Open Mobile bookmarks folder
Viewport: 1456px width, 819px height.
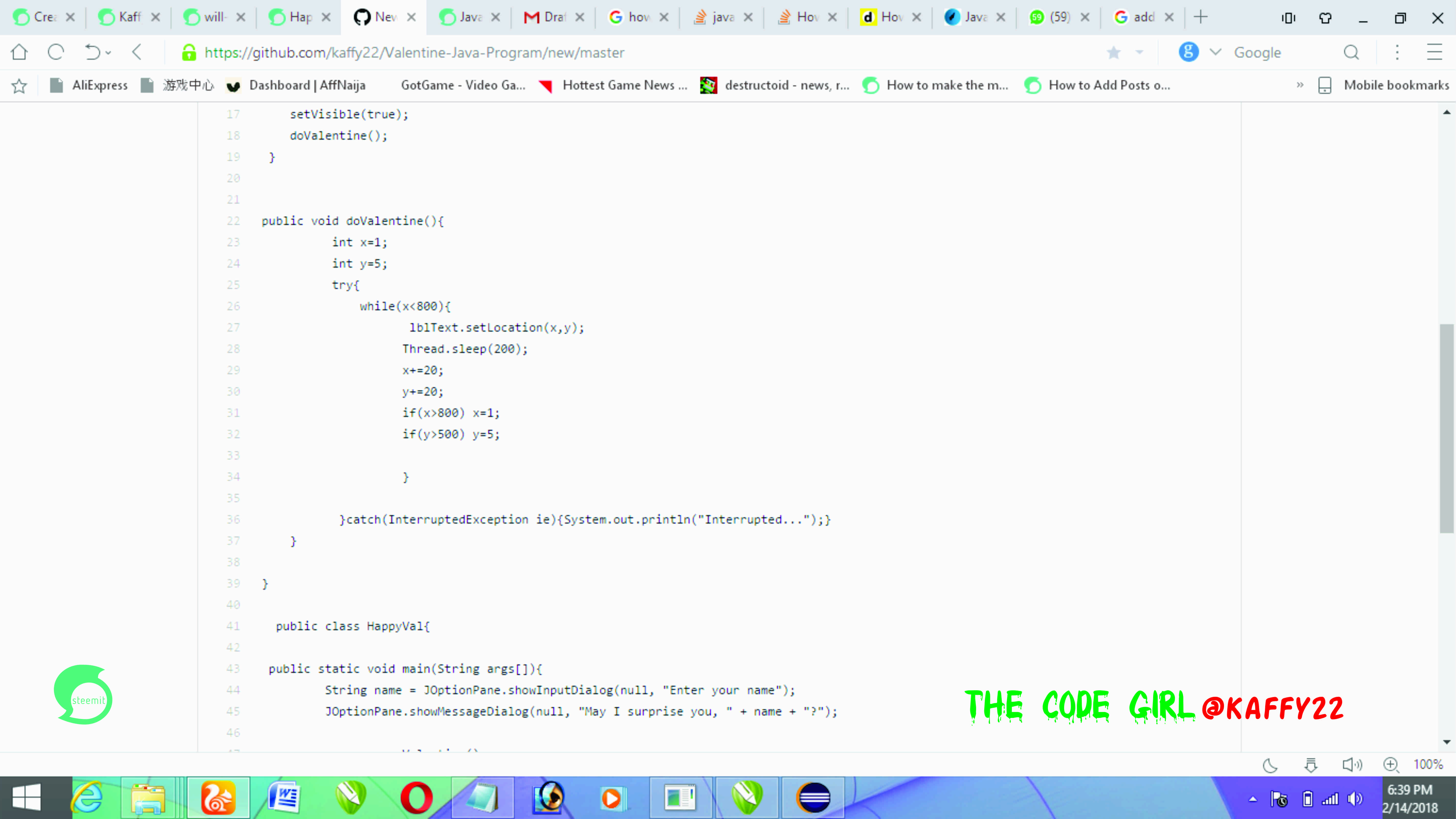point(1384,85)
